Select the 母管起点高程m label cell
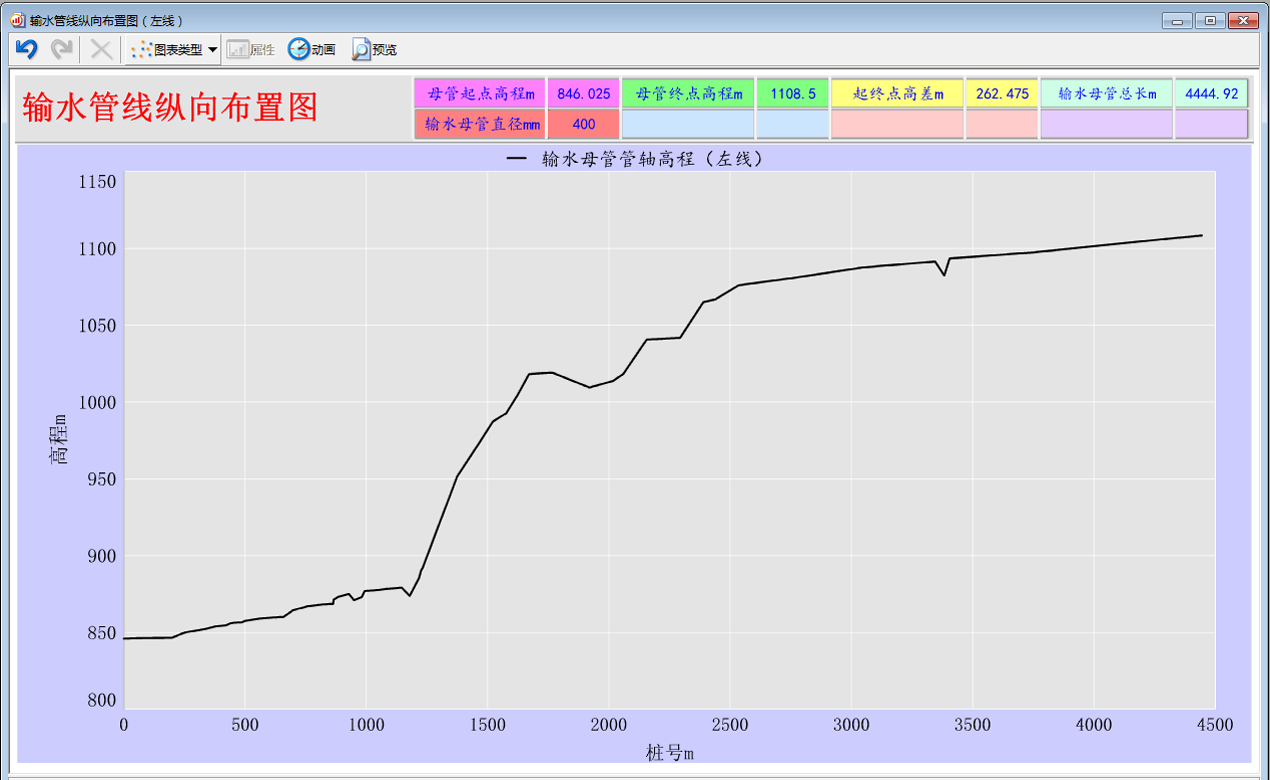This screenshot has width=1270, height=780. (x=480, y=94)
